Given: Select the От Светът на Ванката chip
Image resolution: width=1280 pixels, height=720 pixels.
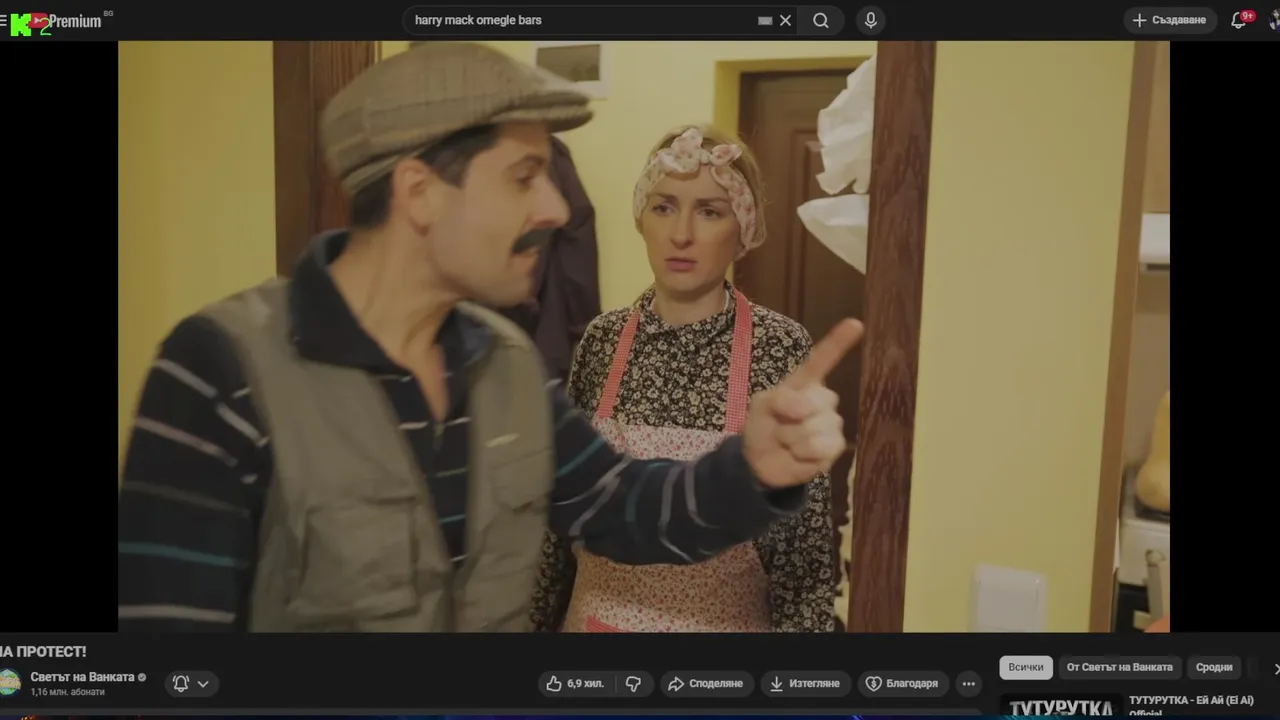Looking at the screenshot, I should [x=1119, y=667].
